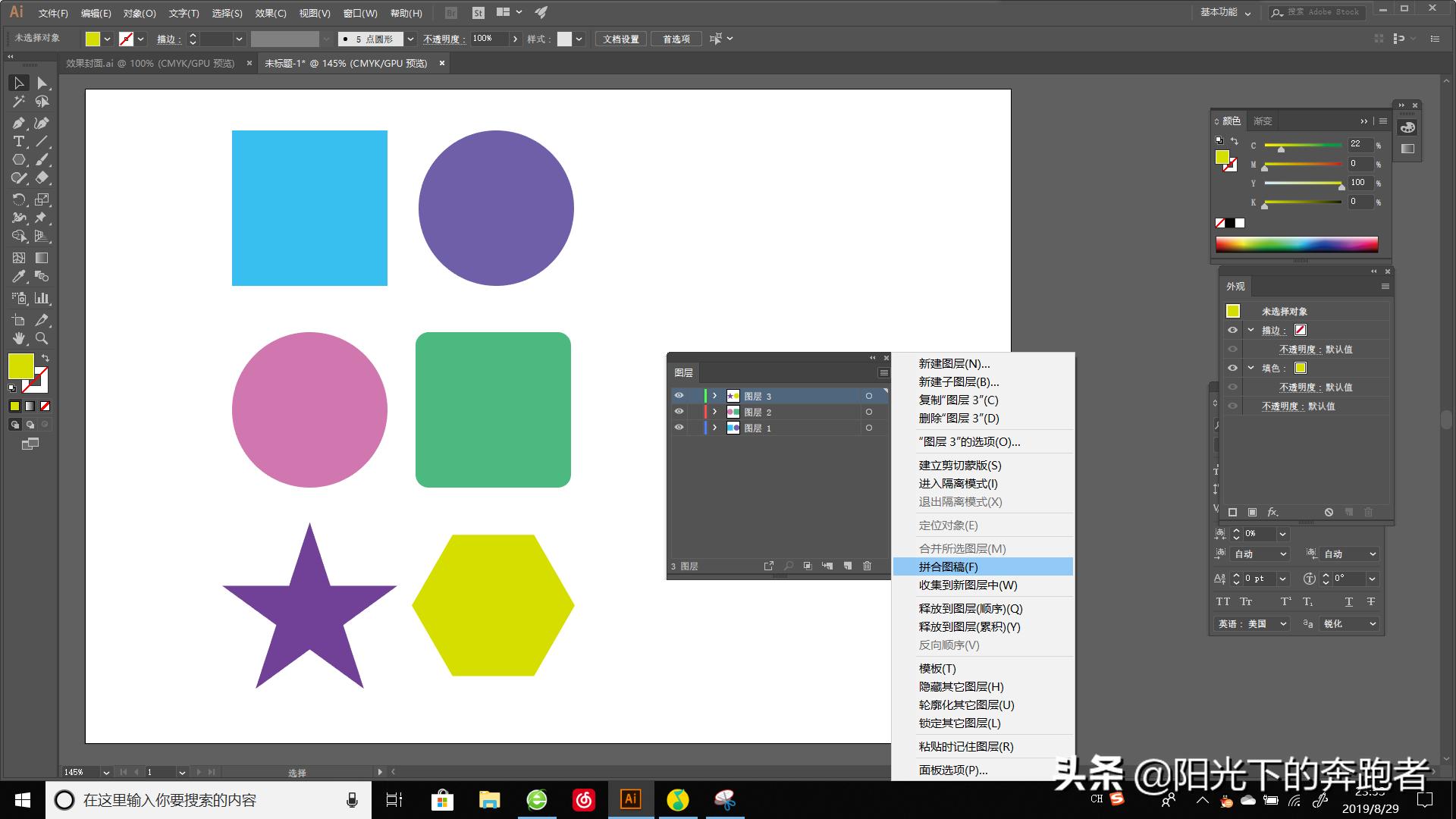Screen dimensions: 1456x819
Task: Click the 首选项 button in options bar
Action: point(676,38)
